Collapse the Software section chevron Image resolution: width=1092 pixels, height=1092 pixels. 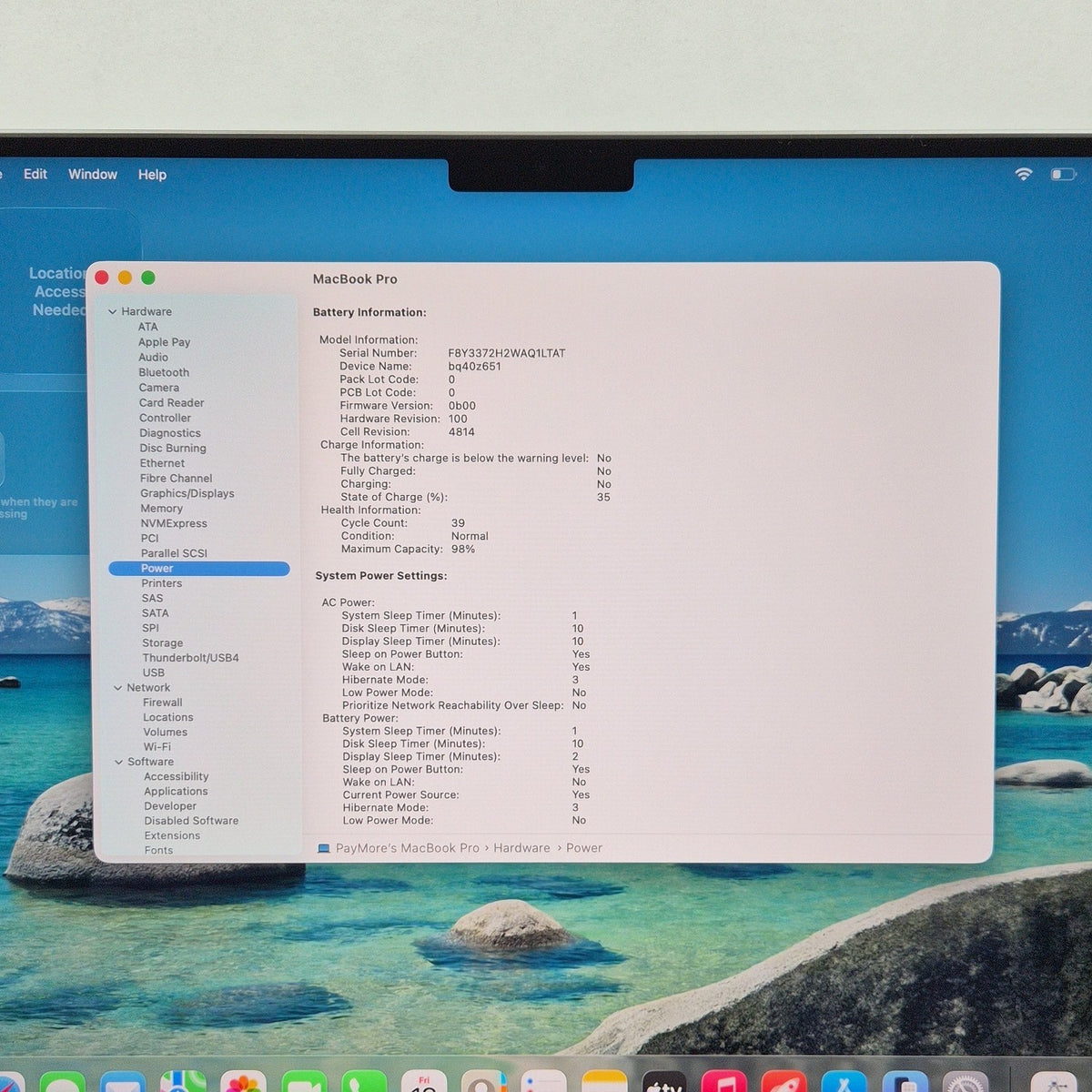(119, 763)
